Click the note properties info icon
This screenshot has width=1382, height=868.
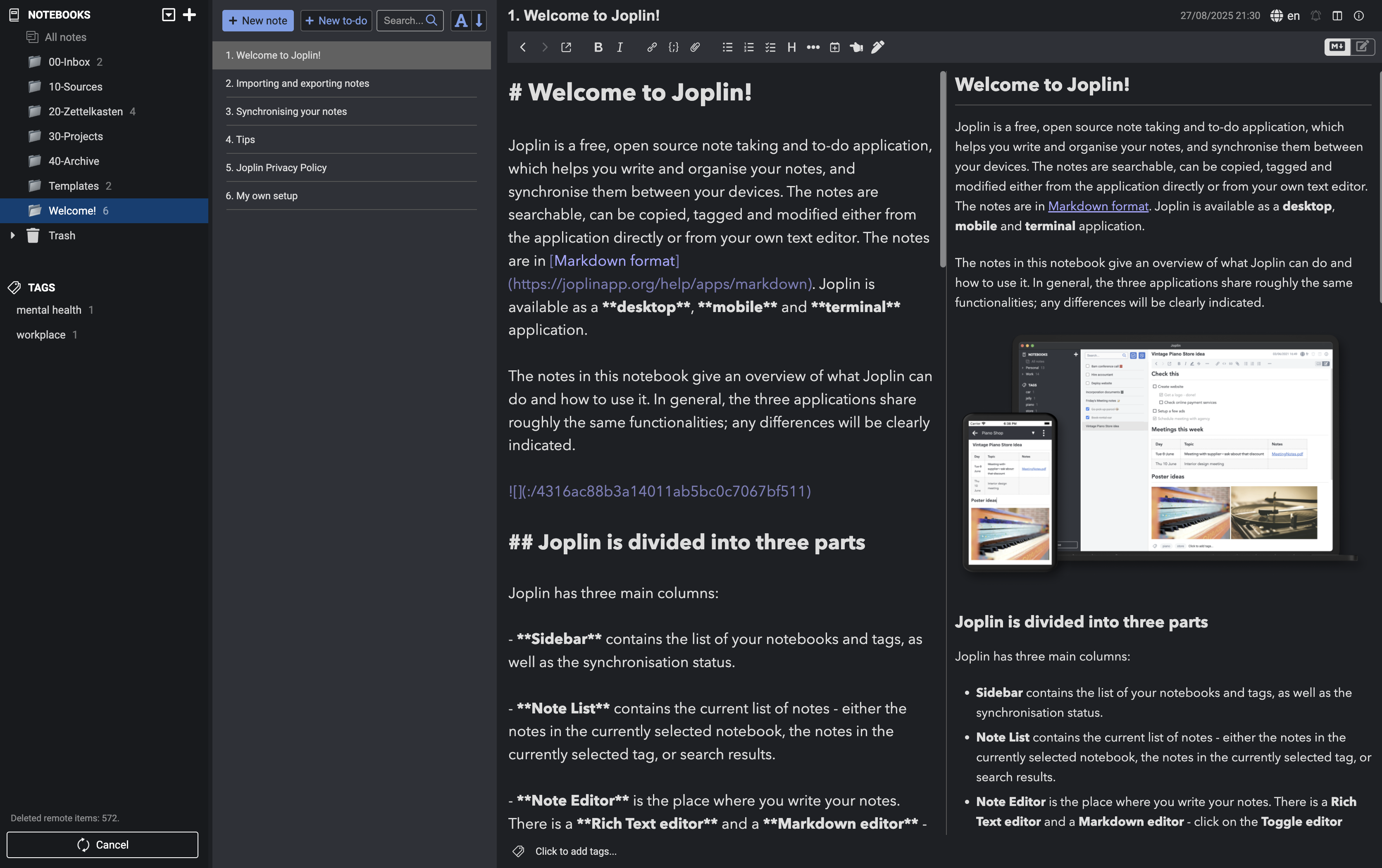coord(1358,16)
